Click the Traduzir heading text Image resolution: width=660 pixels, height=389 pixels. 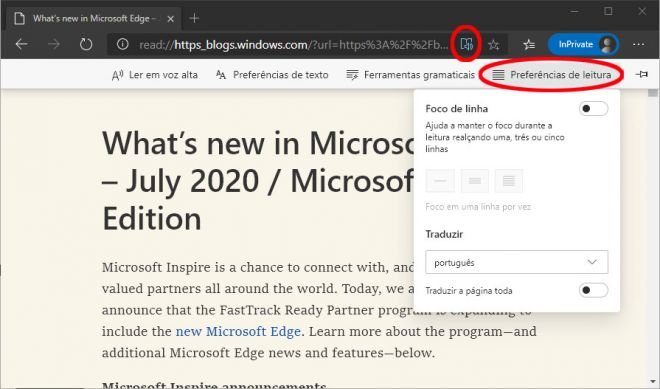[444, 234]
